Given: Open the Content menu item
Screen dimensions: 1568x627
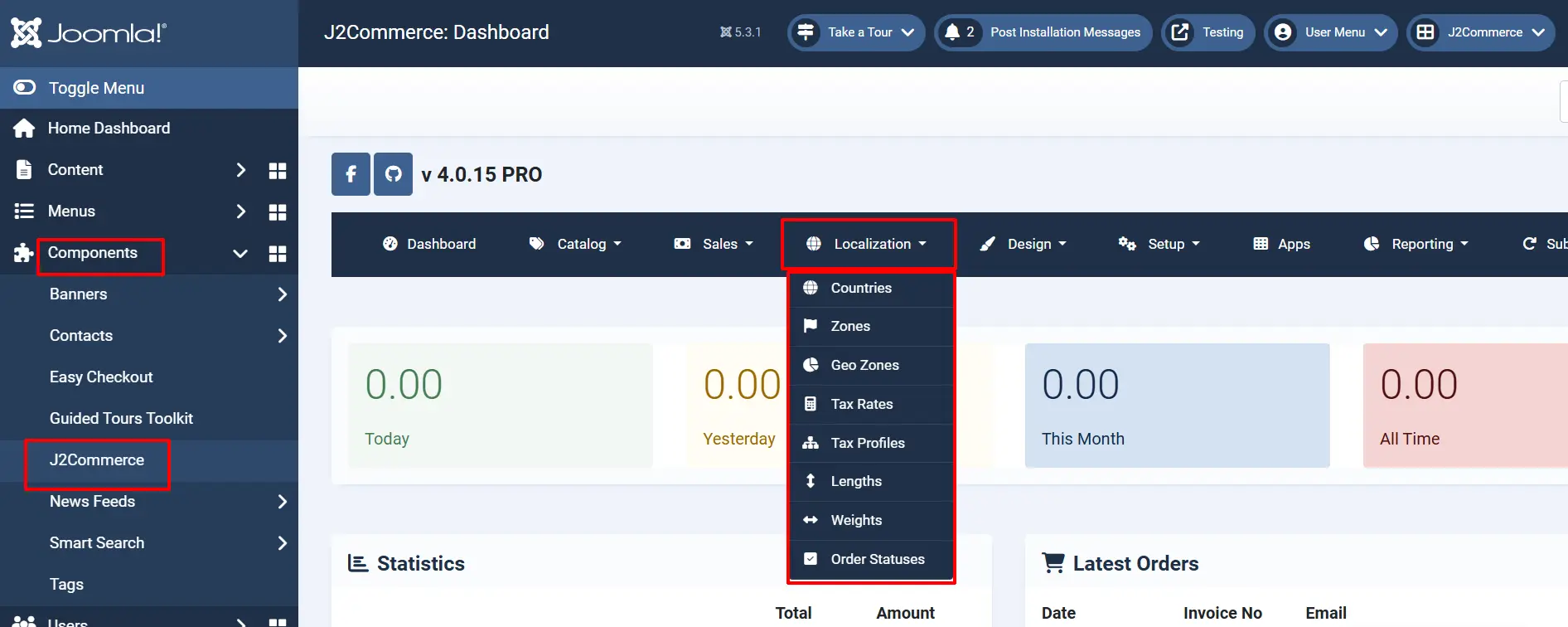Looking at the screenshot, I should point(75,170).
